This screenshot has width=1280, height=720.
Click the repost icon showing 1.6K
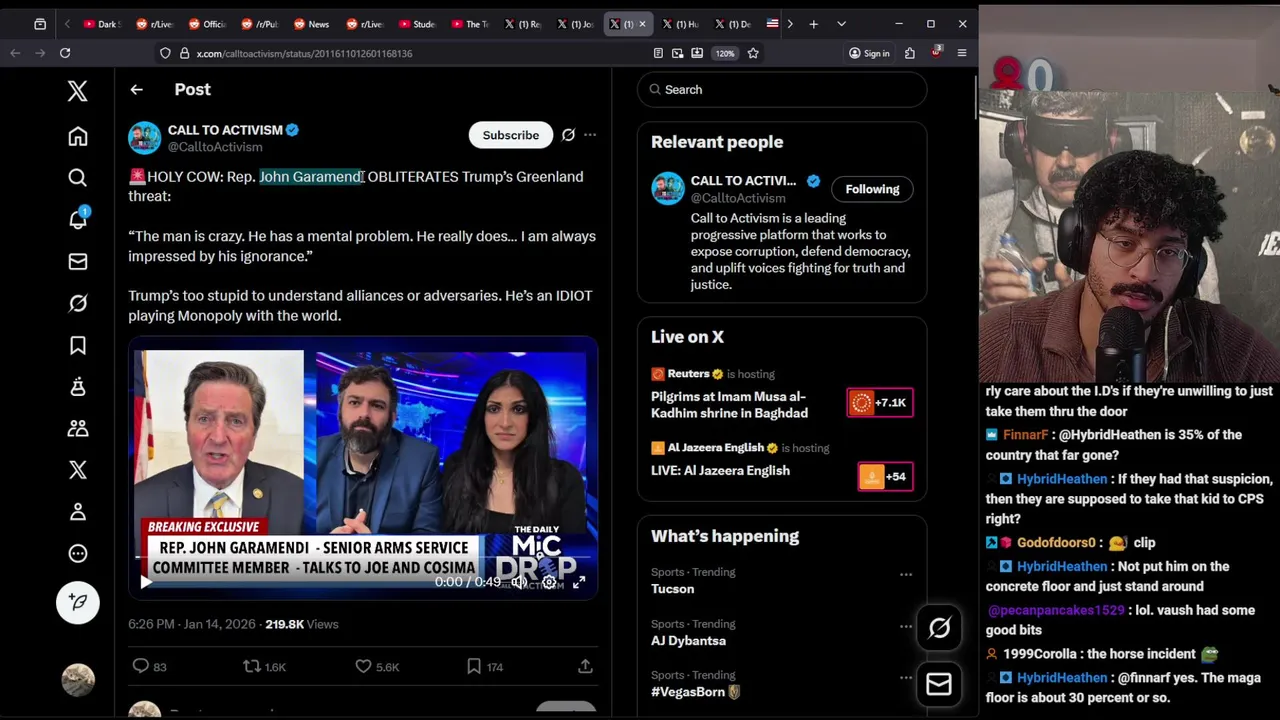[252, 666]
